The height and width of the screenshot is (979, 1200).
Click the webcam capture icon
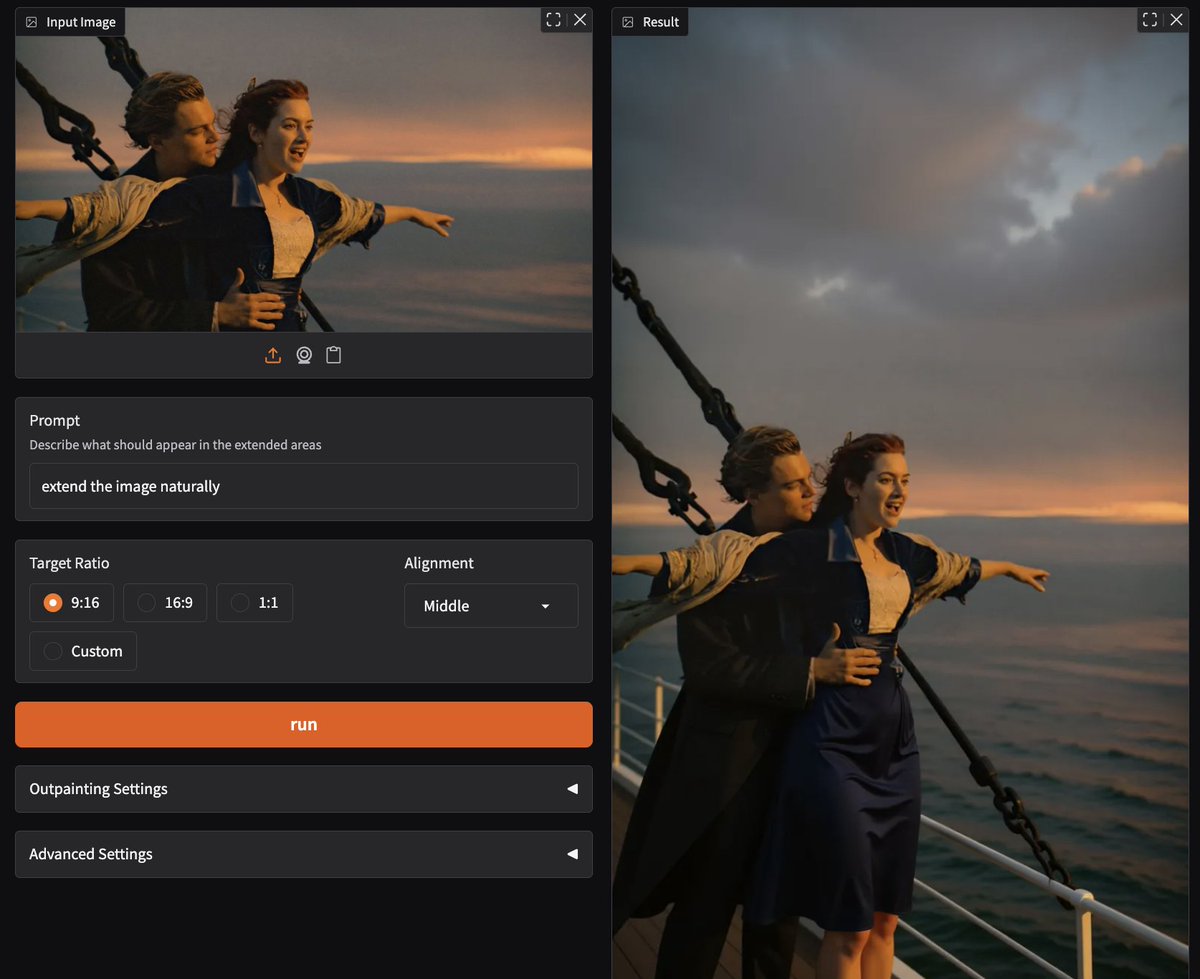[x=304, y=355]
